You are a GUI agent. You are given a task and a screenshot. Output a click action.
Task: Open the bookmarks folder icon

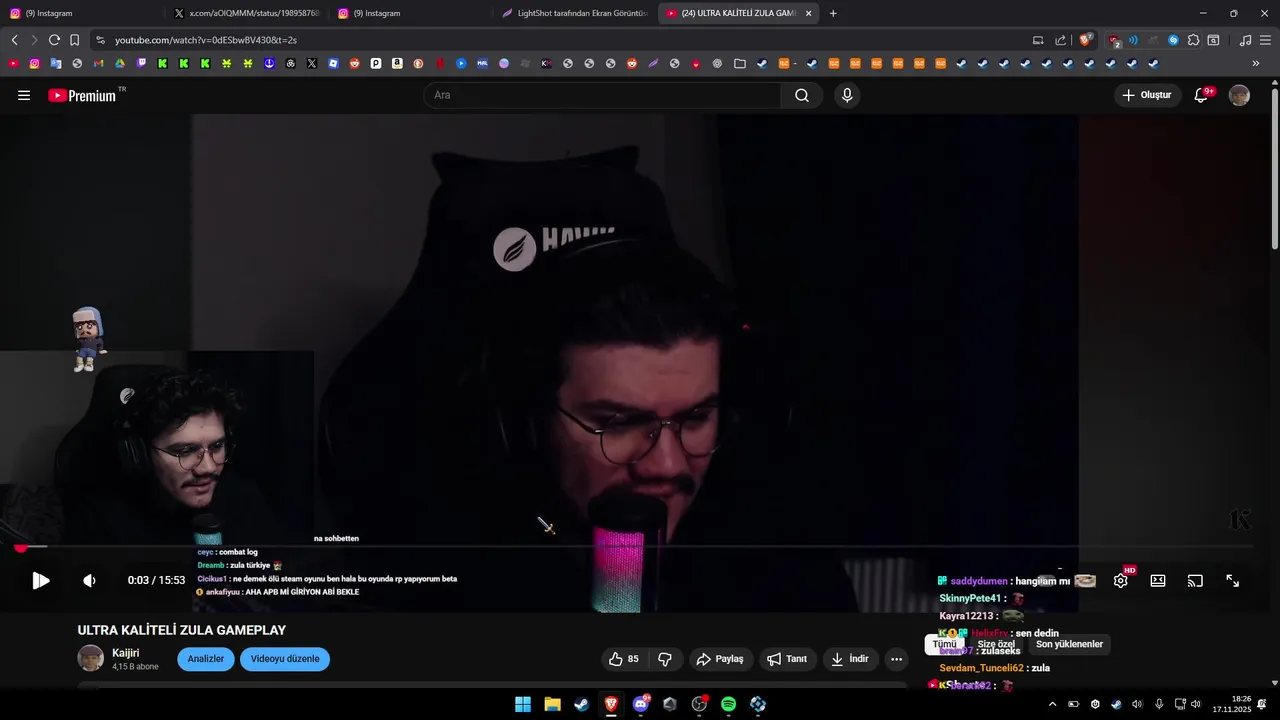click(739, 63)
